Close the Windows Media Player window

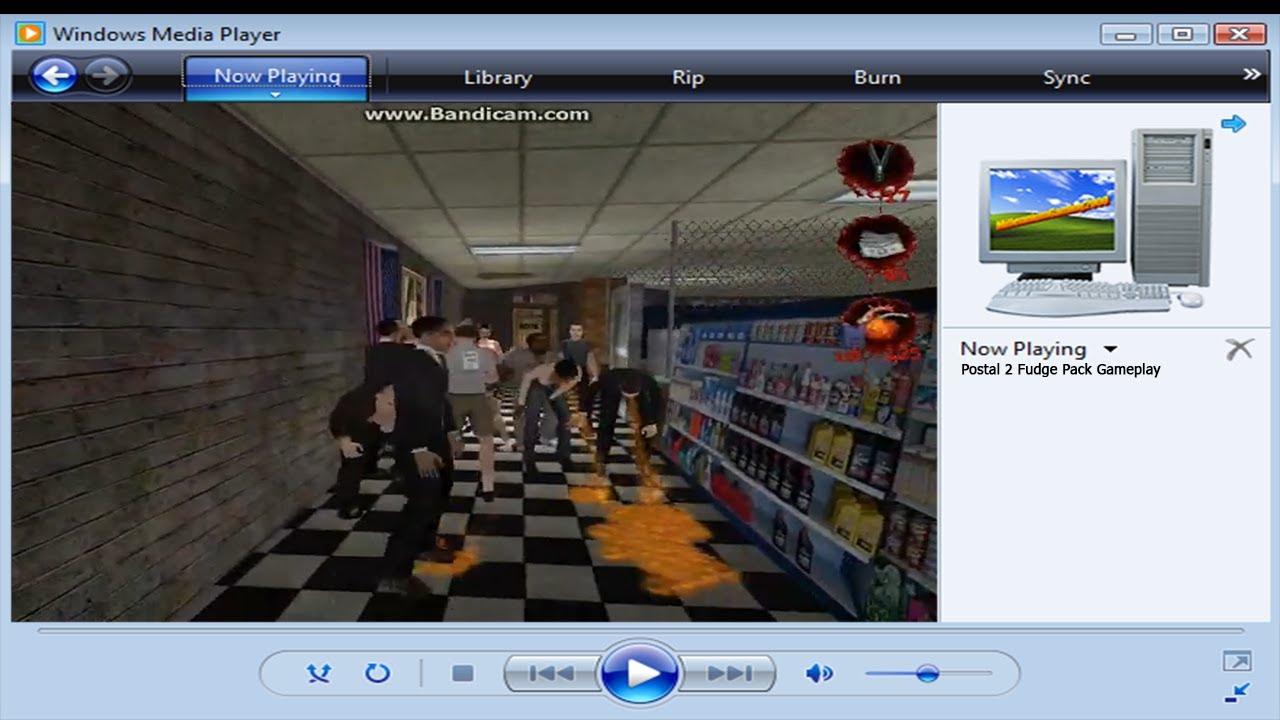[x=1240, y=34]
